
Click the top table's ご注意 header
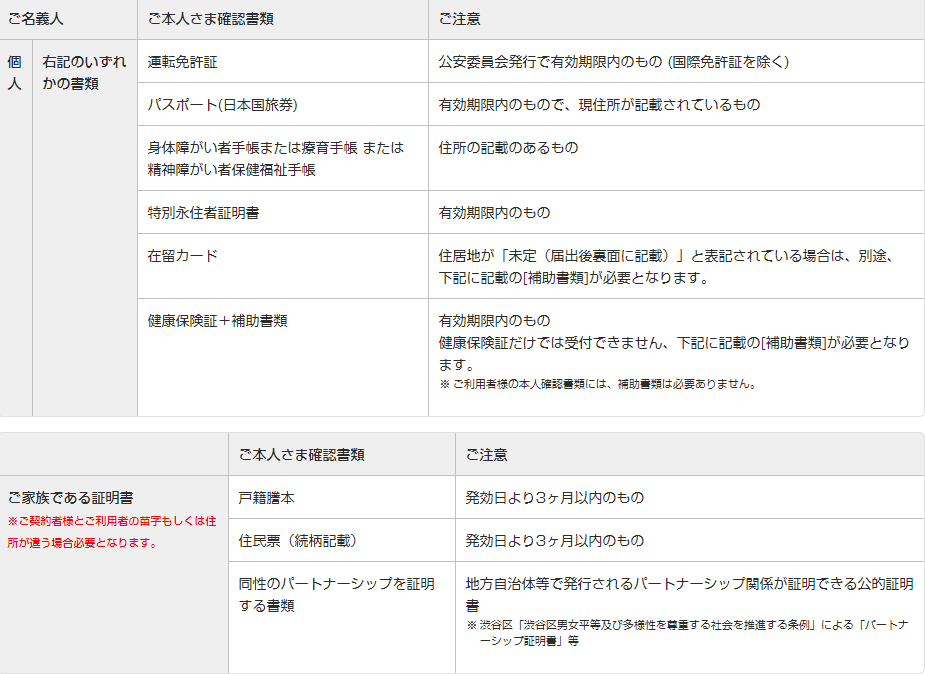pyautogui.click(x=460, y=19)
